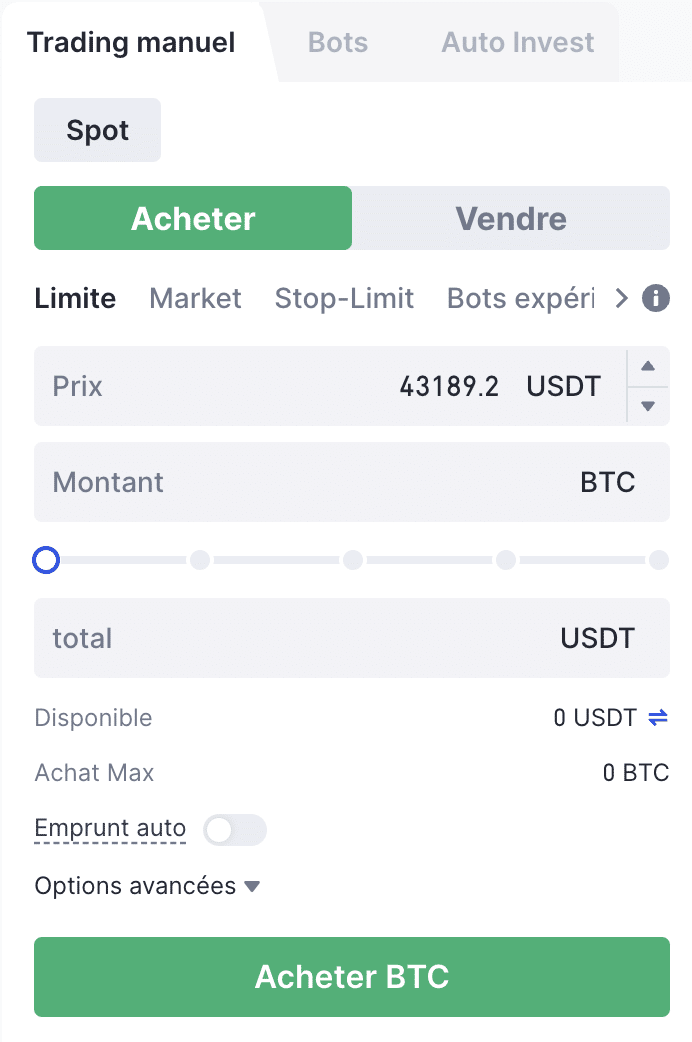Increase the Prix value with the up arrow
692x1042 pixels.
[648, 366]
